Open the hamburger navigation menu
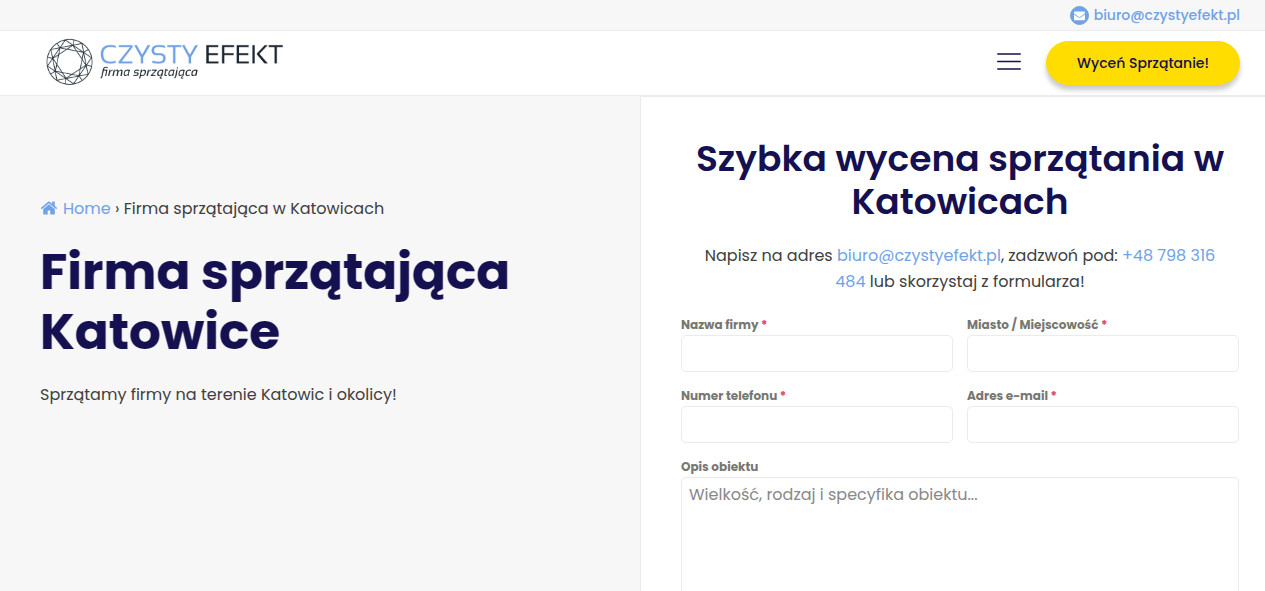The height and width of the screenshot is (591, 1265). click(1008, 62)
